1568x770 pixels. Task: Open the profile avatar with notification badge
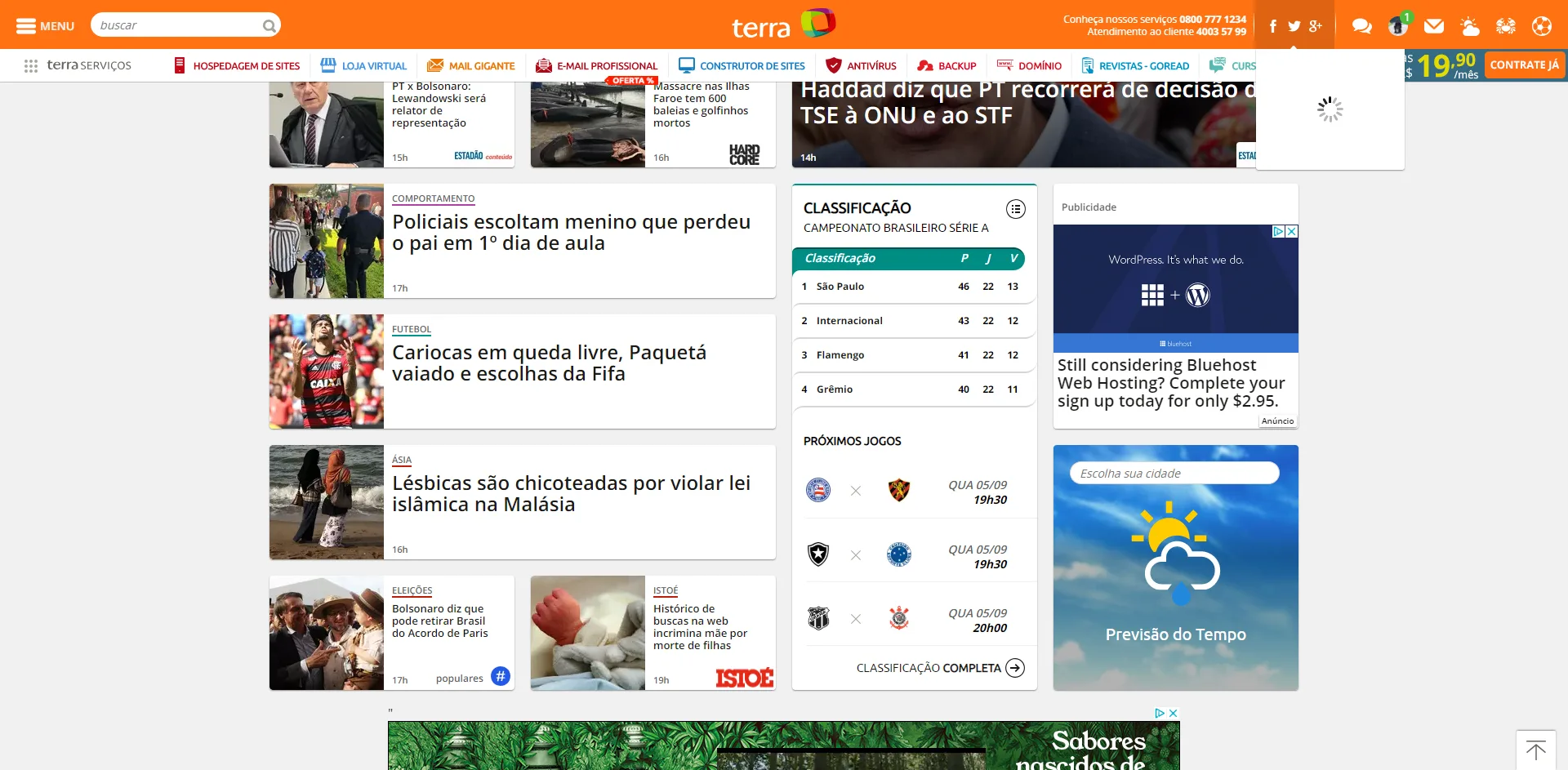(x=1398, y=26)
